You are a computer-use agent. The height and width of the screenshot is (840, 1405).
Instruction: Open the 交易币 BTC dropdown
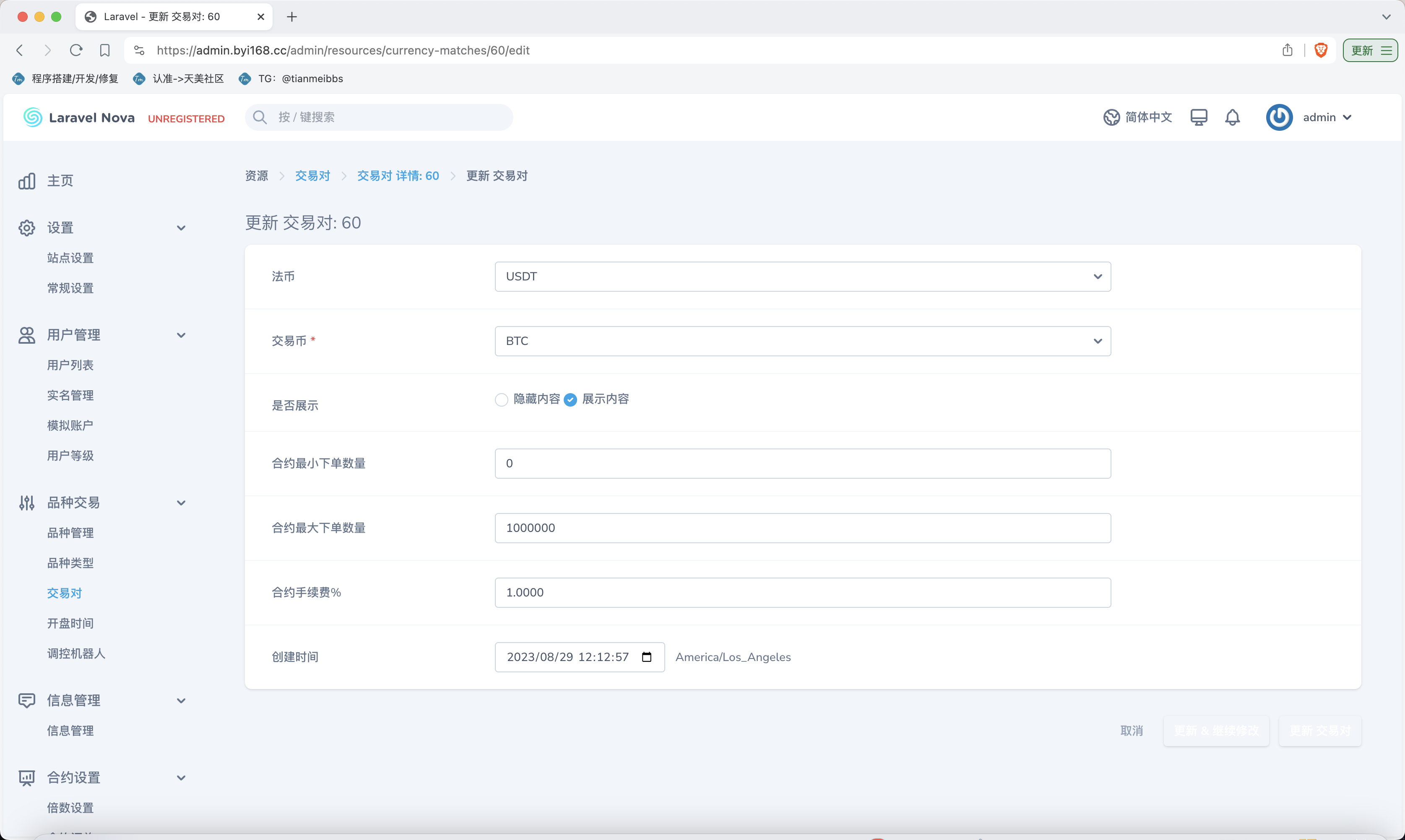click(802, 341)
